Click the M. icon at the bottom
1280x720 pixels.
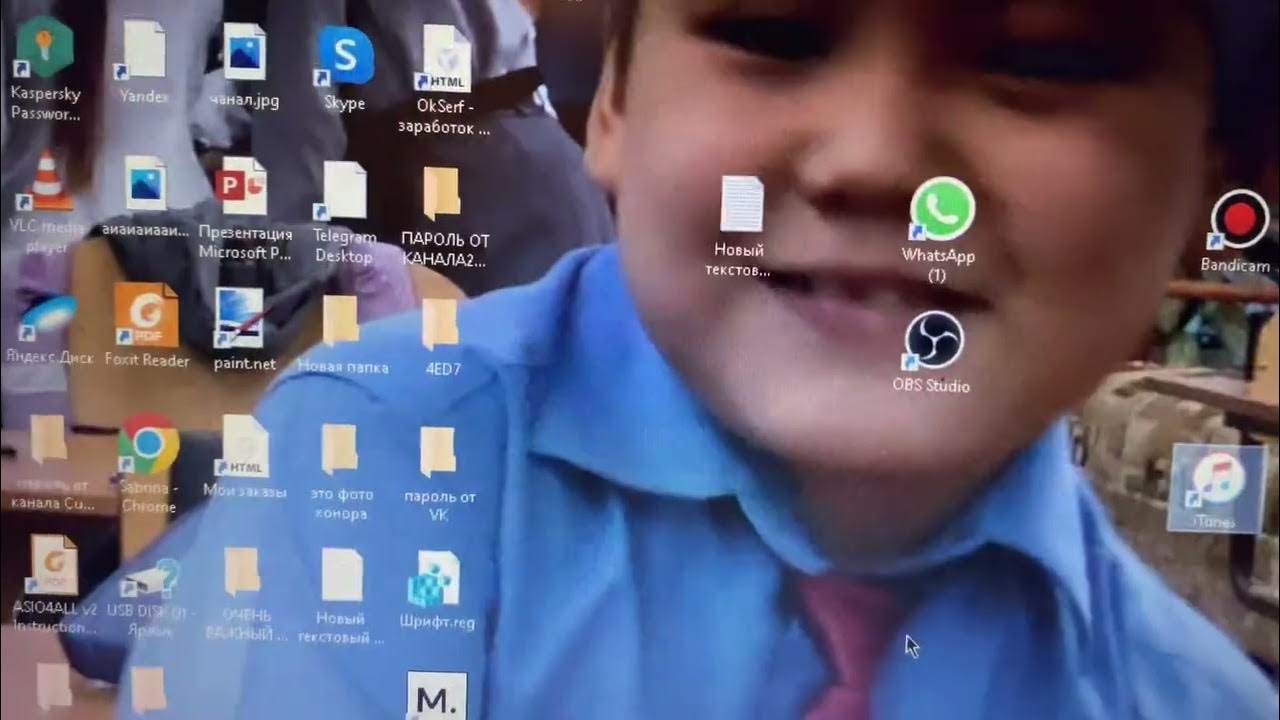click(x=437, y=696)
